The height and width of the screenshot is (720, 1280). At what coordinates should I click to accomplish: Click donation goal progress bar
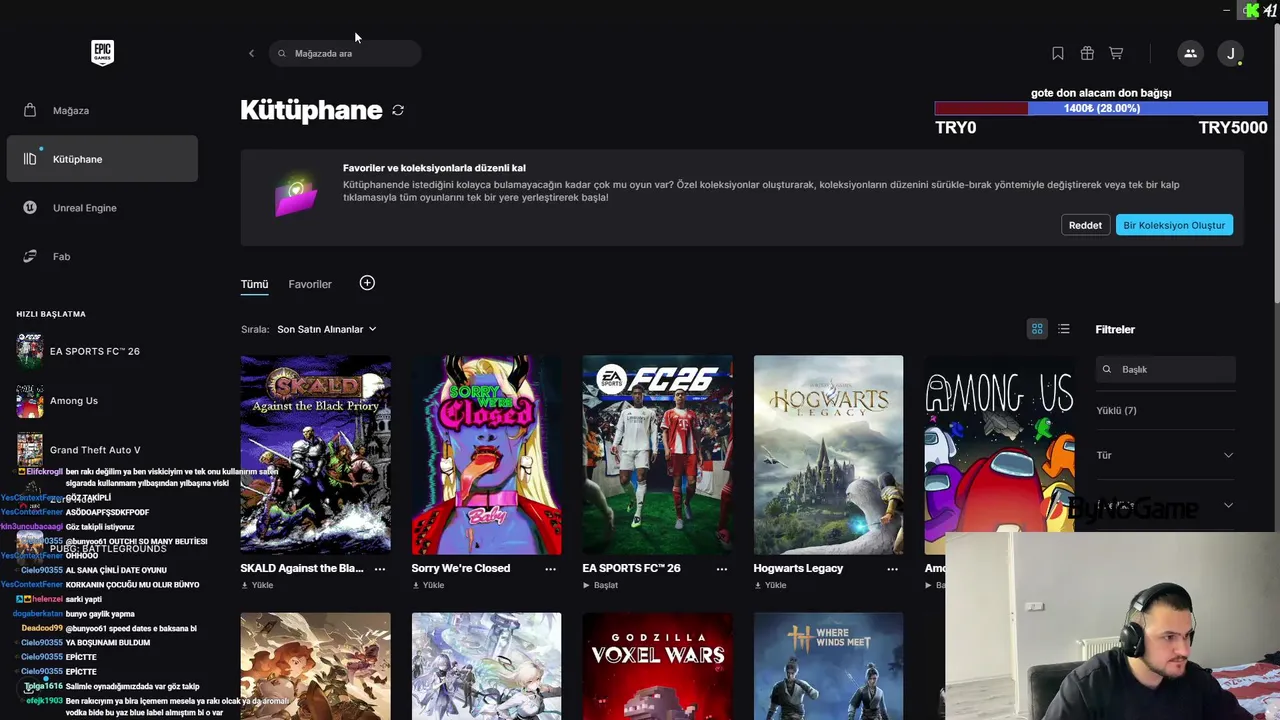tap(1101, 108)
